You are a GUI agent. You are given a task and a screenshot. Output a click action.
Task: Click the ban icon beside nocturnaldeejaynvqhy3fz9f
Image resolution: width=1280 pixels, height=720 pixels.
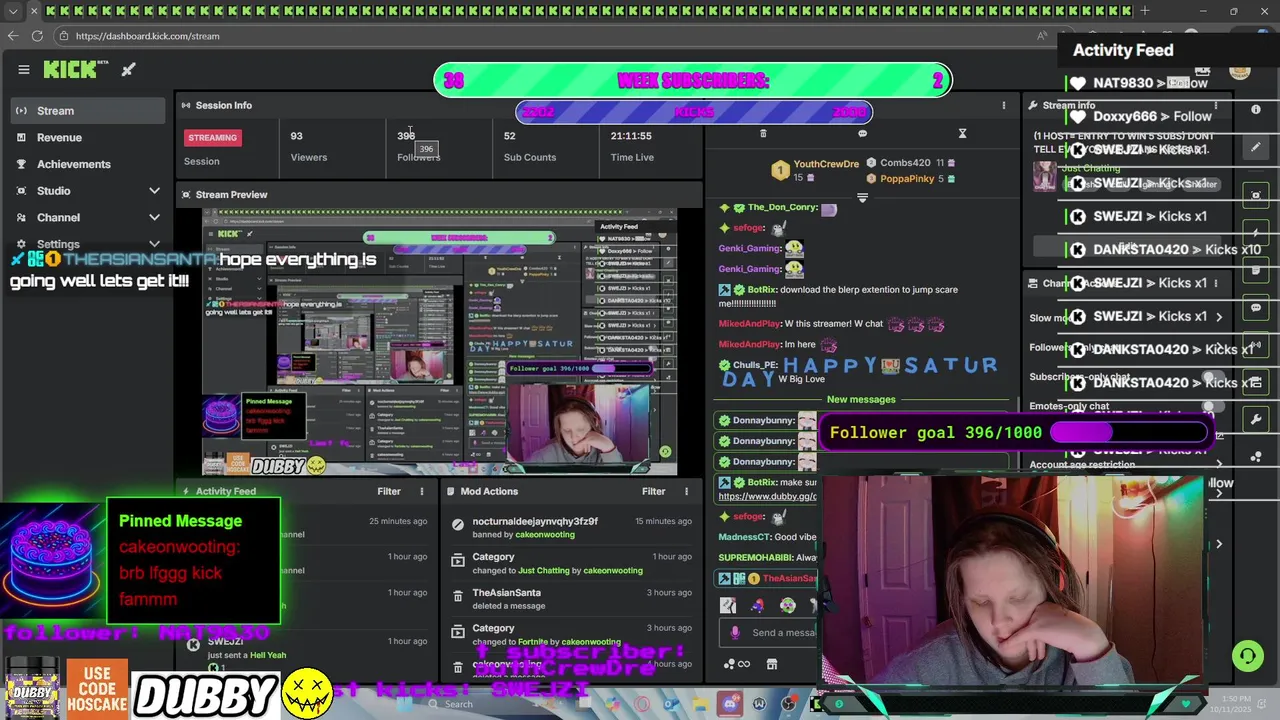click(458, 524)
